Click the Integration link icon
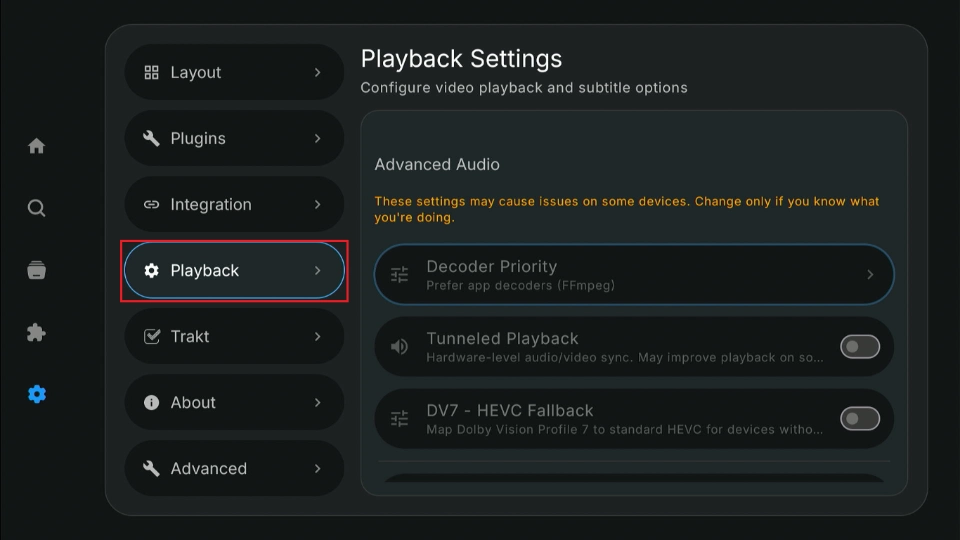The image size is (960, 540). click(x=152, y=205)
